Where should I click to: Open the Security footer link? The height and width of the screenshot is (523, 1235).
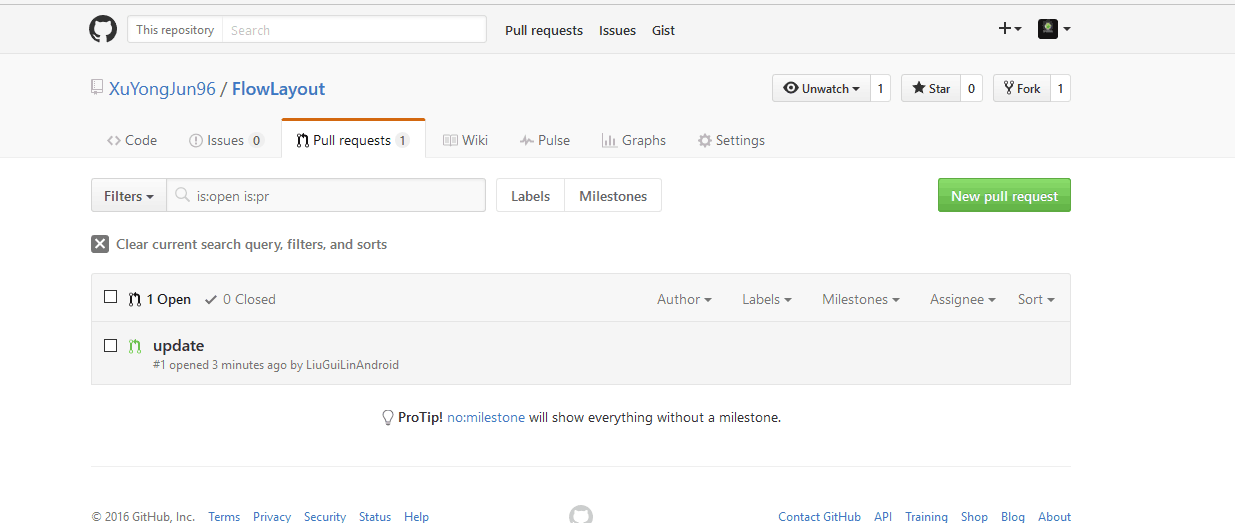point(325,517)
